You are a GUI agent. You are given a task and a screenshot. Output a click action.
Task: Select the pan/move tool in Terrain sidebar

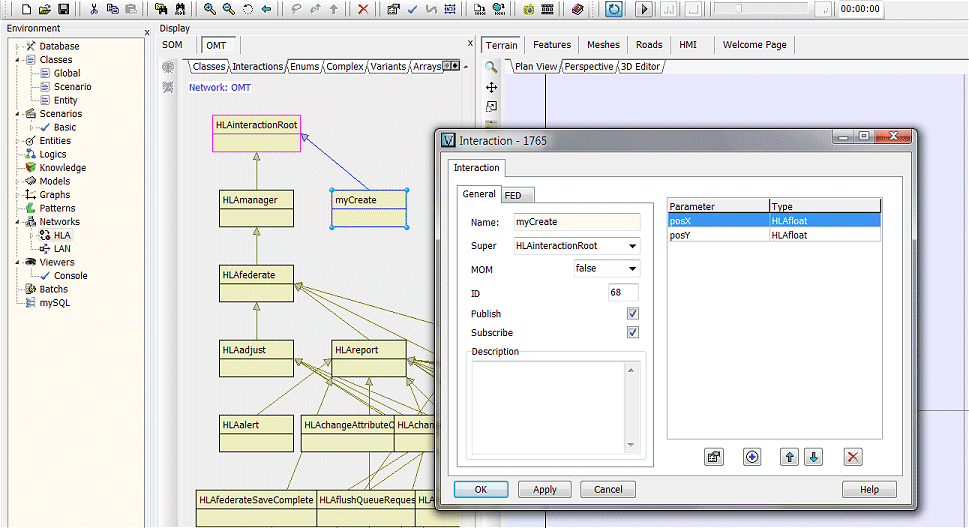pyautogui.click(x=491, y=88)
